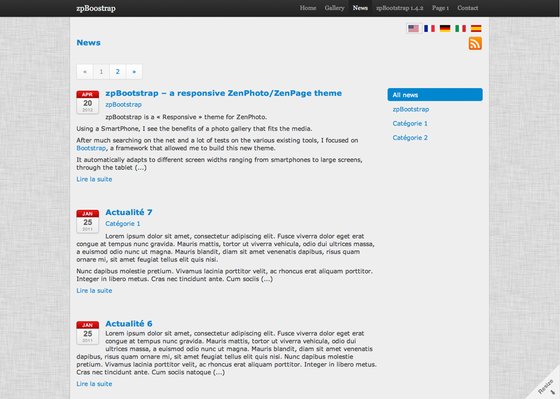Image resolution: width=560 pixels, height=399 pixels.
Task: Click the previous page « pagination arrow
Action: [x=85, y=71]
